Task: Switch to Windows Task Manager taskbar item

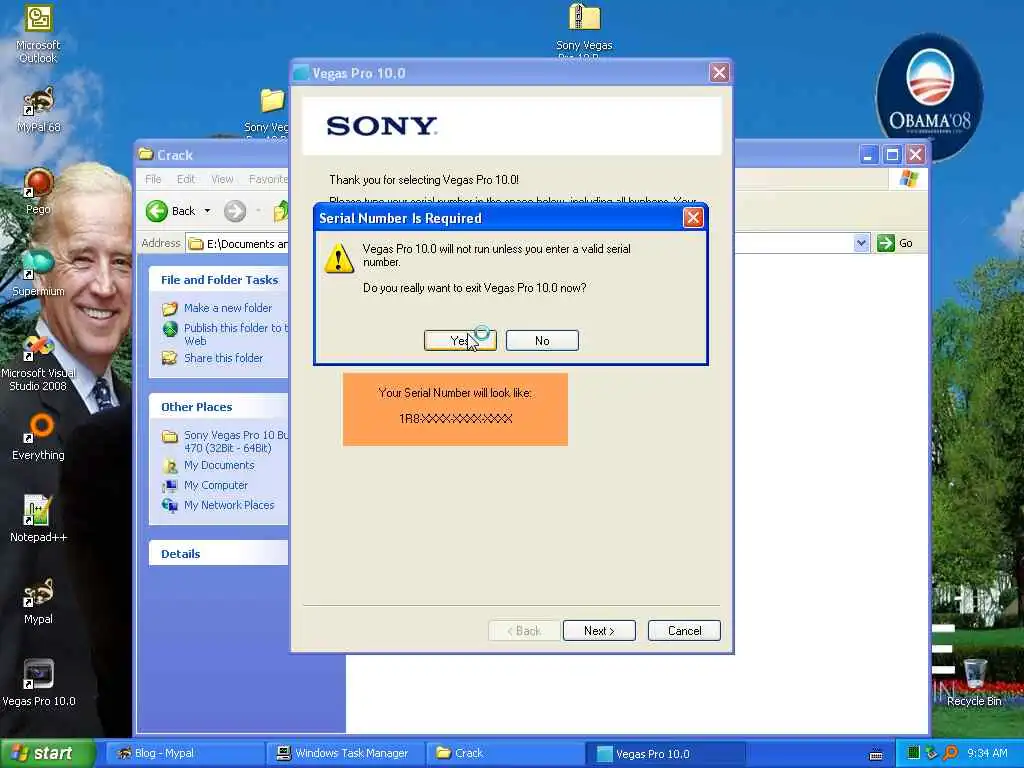Action: [345, 753]
